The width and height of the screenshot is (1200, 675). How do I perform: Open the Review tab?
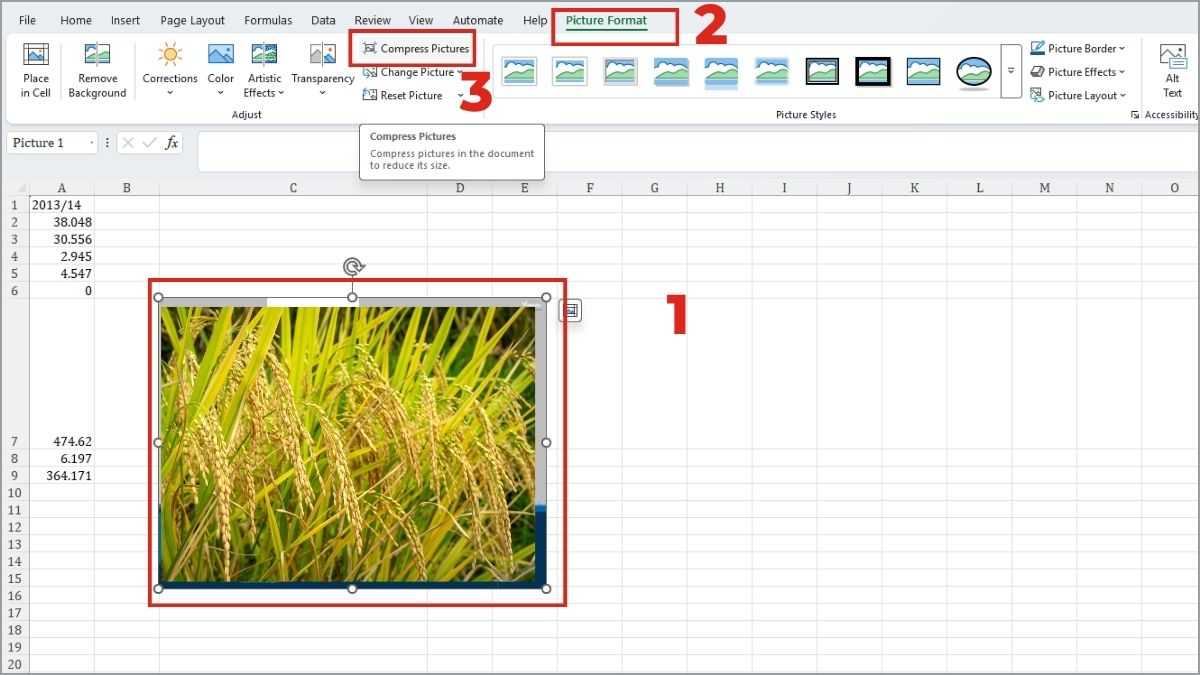[x=373, y=20]
